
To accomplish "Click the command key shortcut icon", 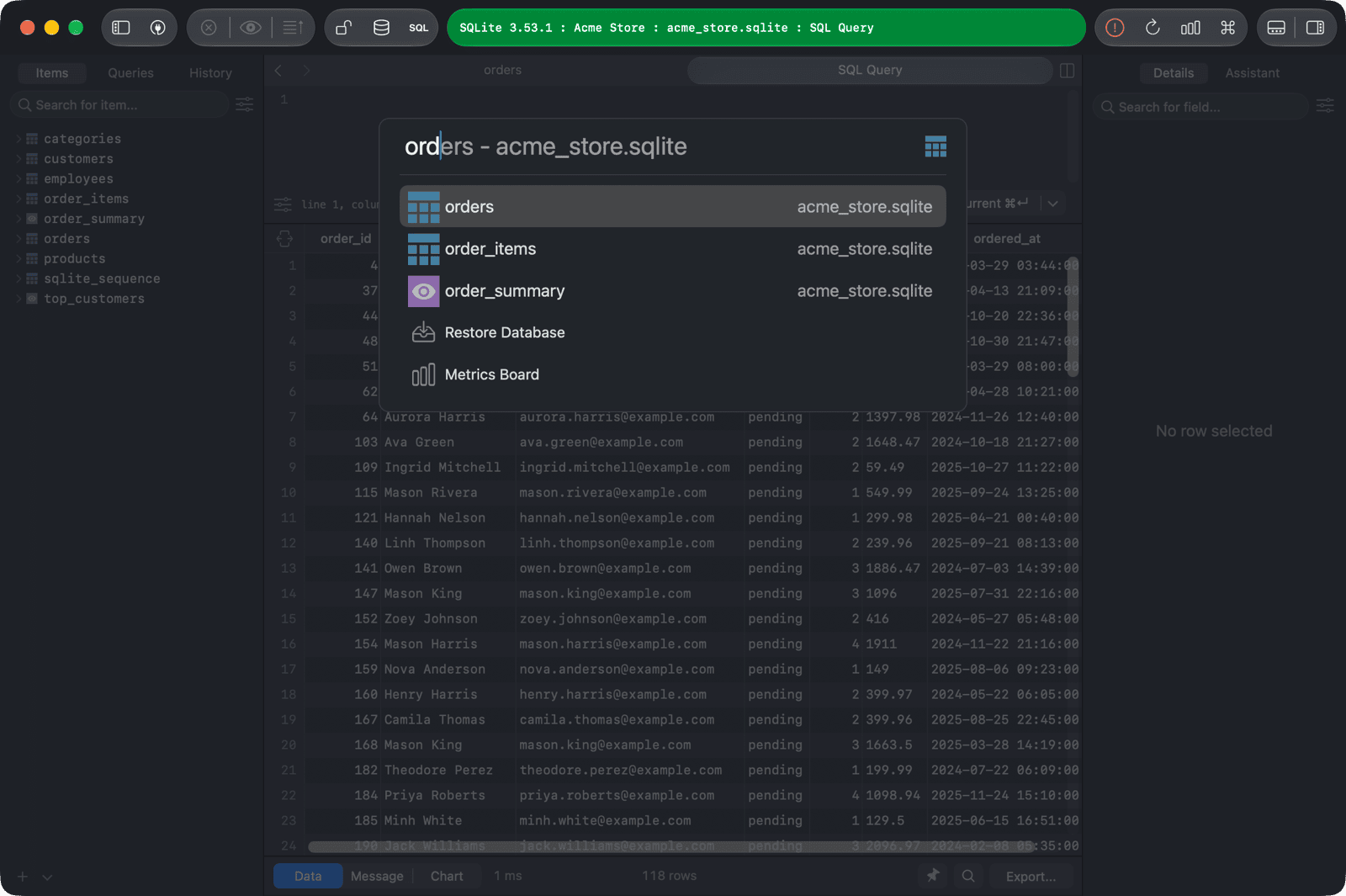I will tap(1228, 28).
